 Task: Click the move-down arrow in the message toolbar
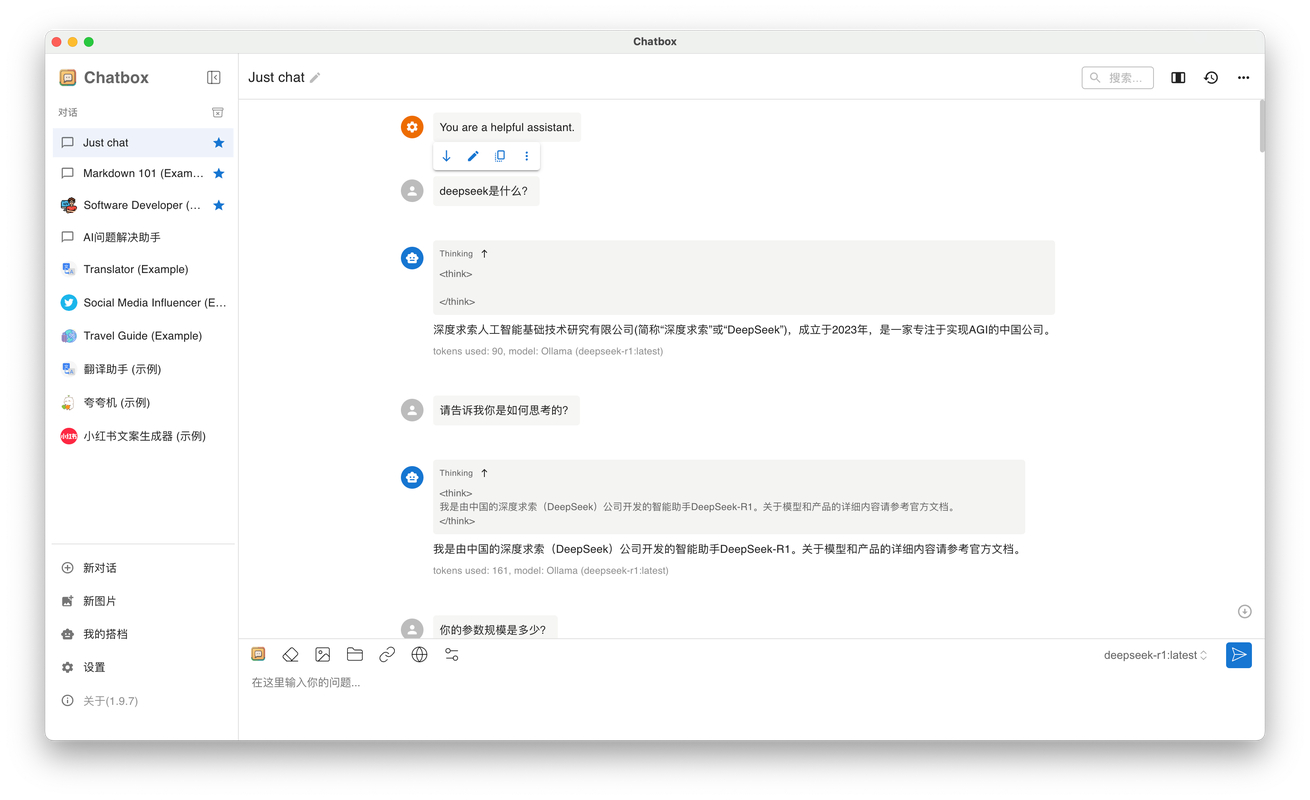[447, 156]
